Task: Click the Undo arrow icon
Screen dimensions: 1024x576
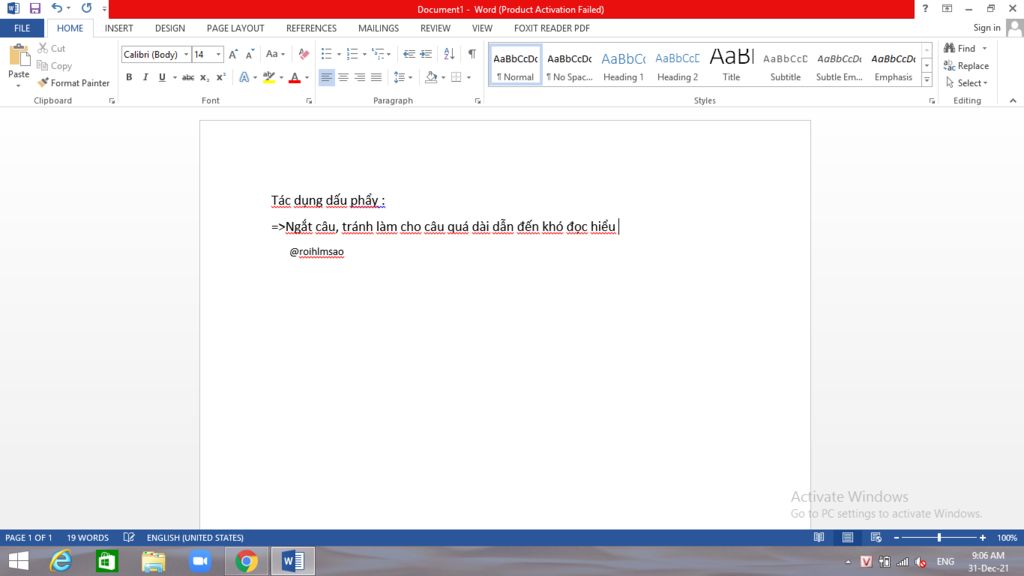Action: click(x=57, y=8)
